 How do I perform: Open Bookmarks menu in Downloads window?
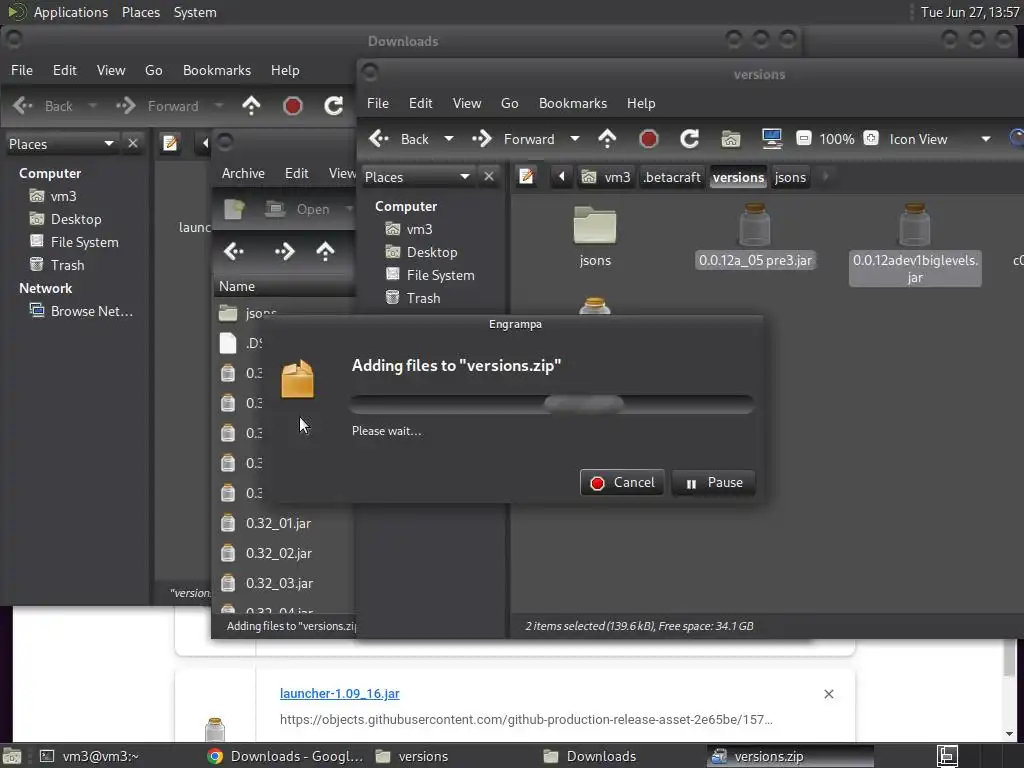(217, 70)
